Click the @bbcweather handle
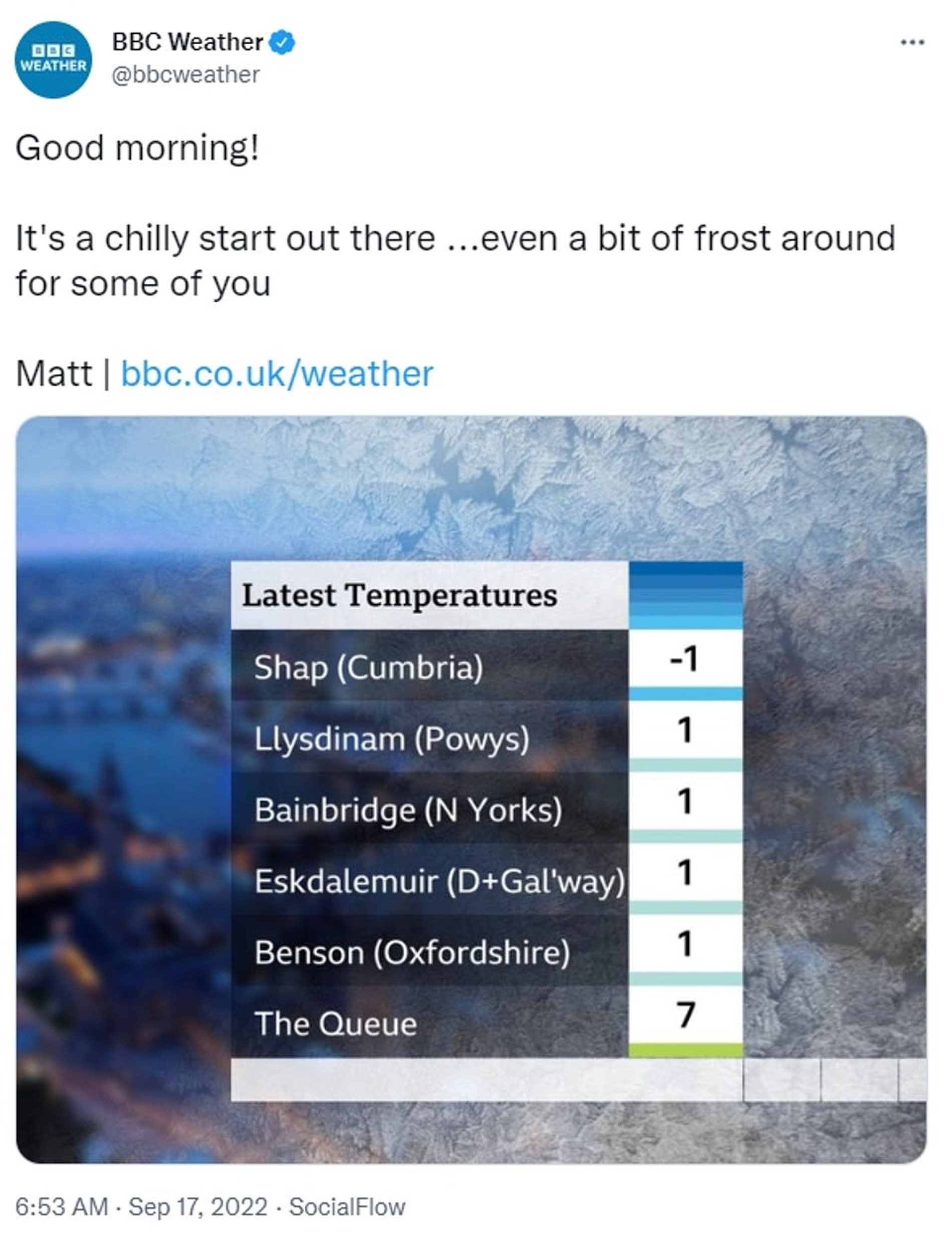The height and width of the screenshot is (1241, 952). pyautogui.click(x=185, y=75)
